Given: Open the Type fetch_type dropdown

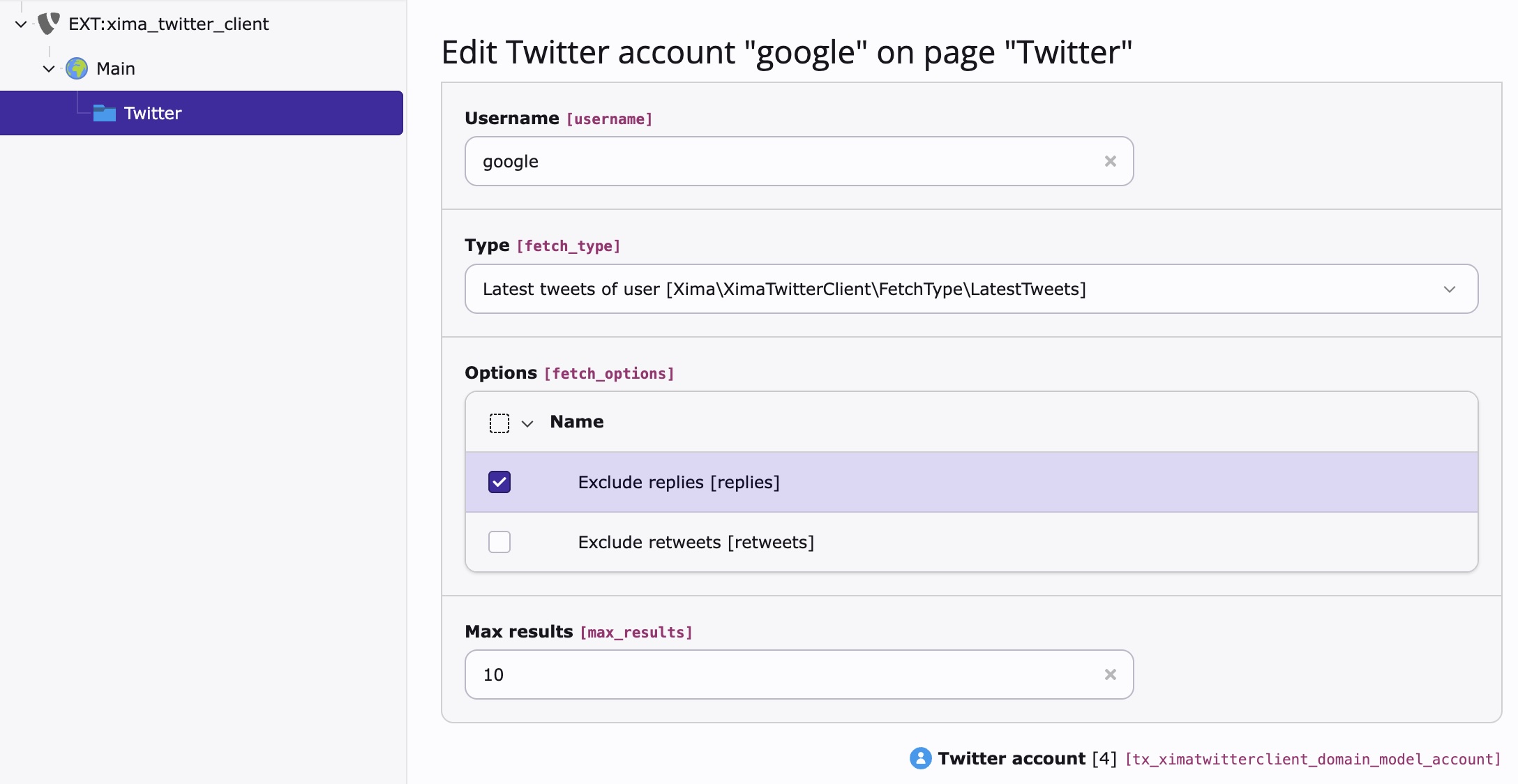Looking at the screenshot, I should [1450, 289].
